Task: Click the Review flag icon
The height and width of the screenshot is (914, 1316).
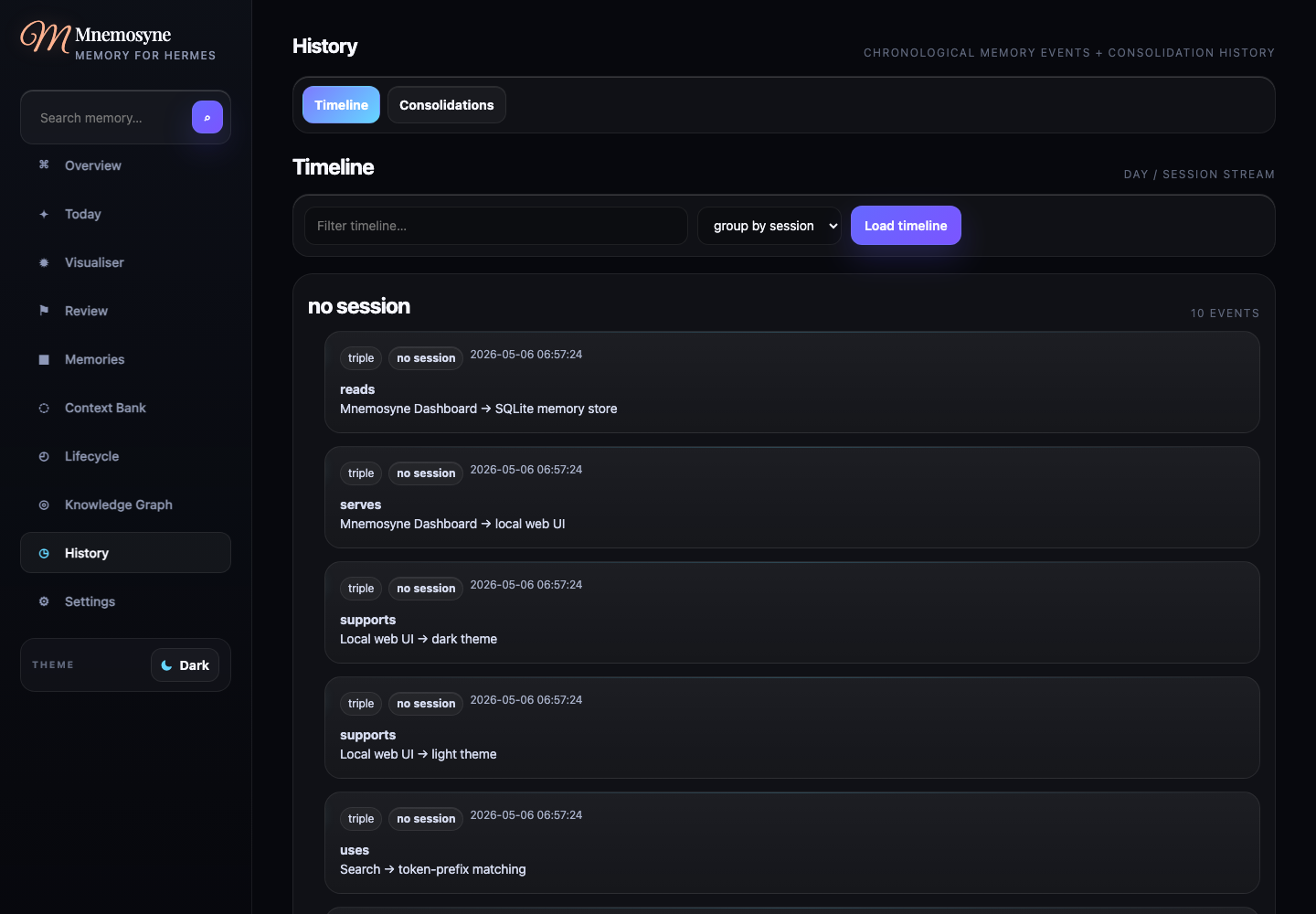Action: coord(44,311)
